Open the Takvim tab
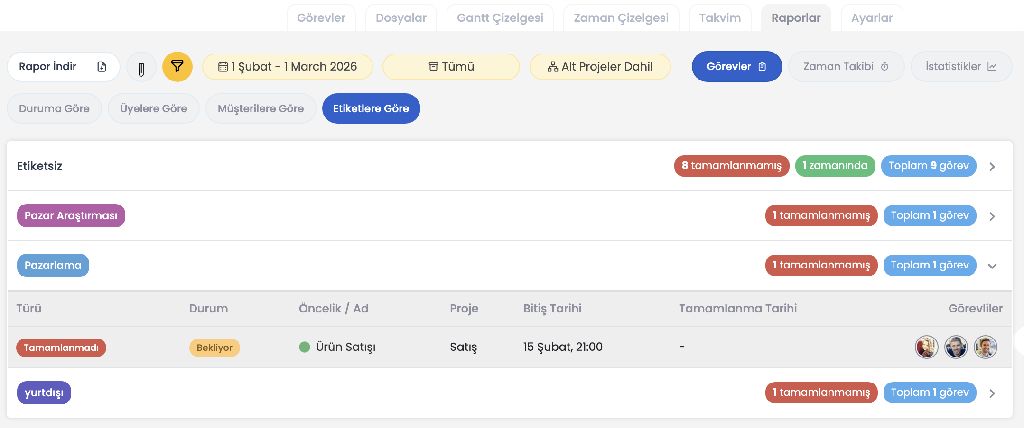The image size is (1024, 428). point(719,18)
